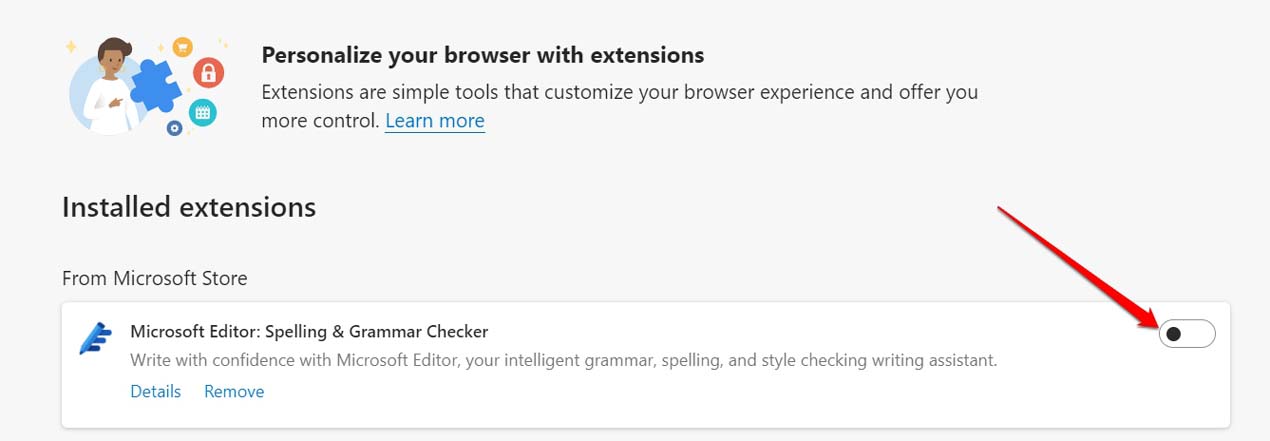
Task: Enable the Microsoft Editor extension toggle
Action: 1186,334
